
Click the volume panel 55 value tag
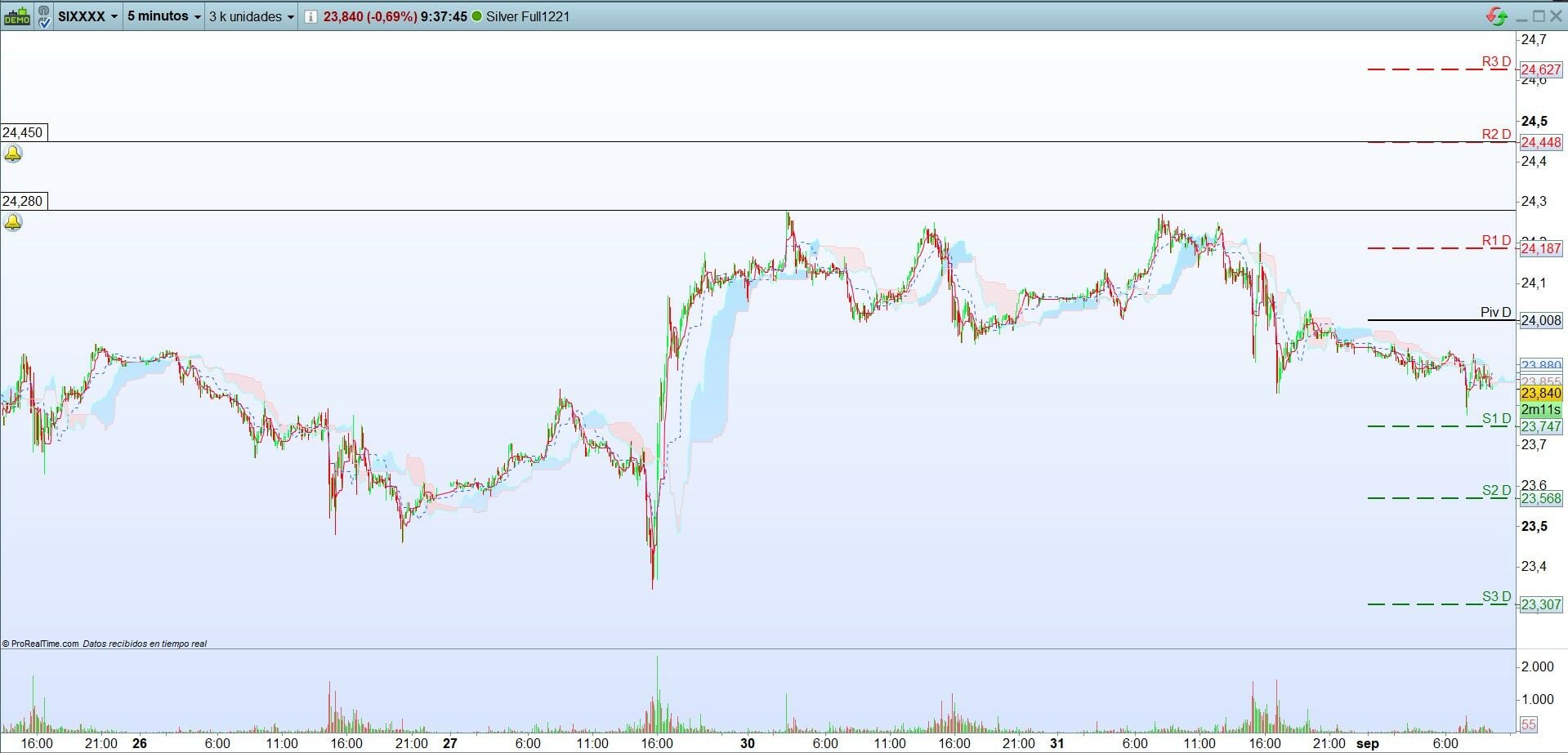click(x=1529, y=724)
